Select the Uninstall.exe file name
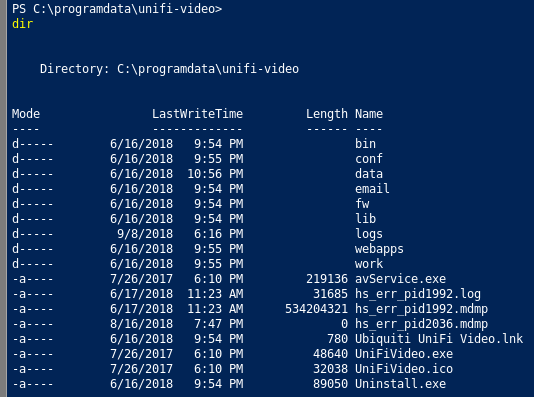This screenshot has height=397, width=534. (400, 383)
